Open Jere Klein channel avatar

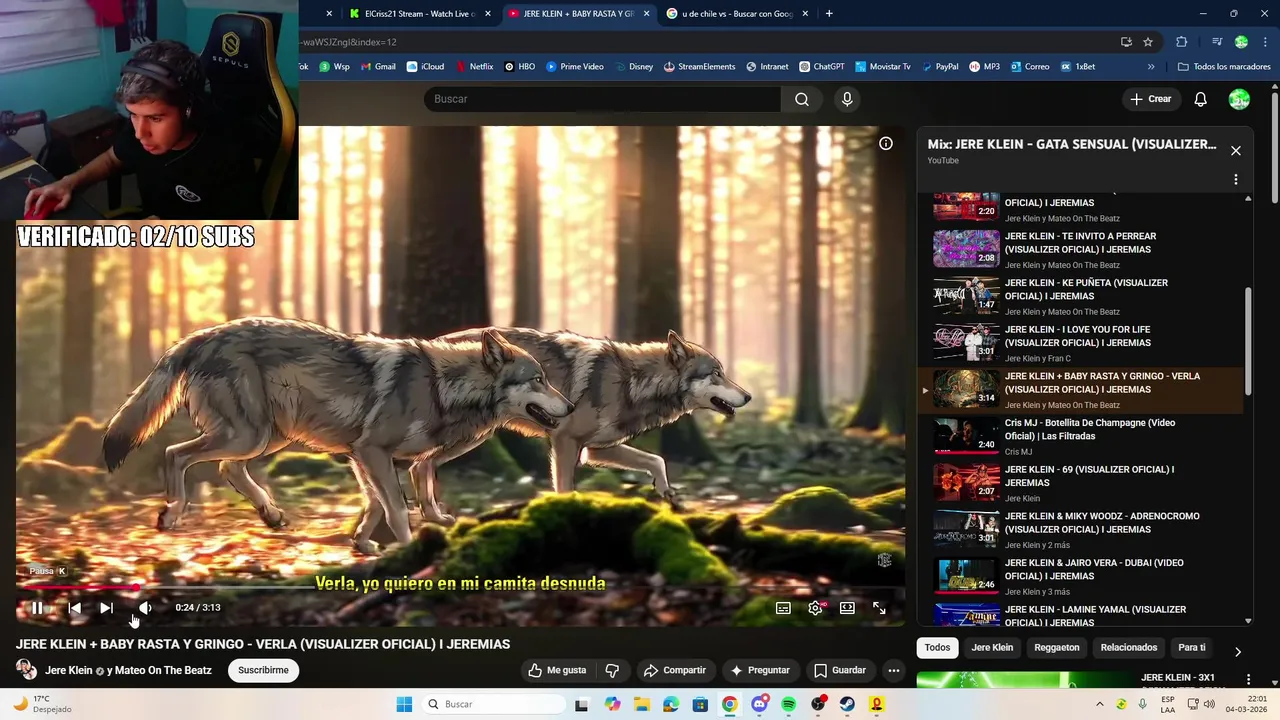pos(27,670)
